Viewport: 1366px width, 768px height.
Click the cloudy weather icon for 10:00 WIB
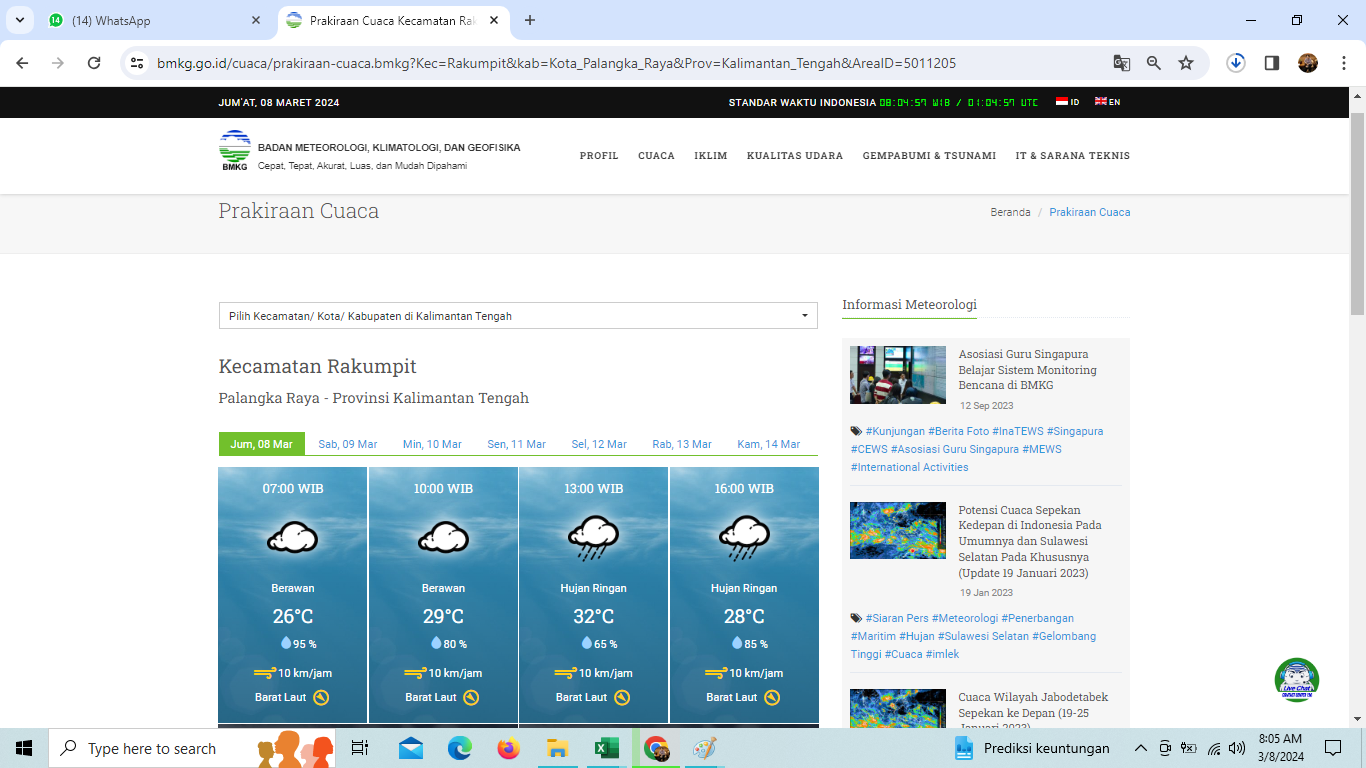click(443, 538)
